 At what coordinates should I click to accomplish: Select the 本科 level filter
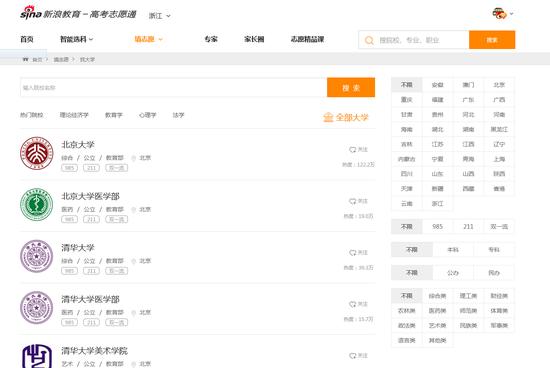point(453,250)
